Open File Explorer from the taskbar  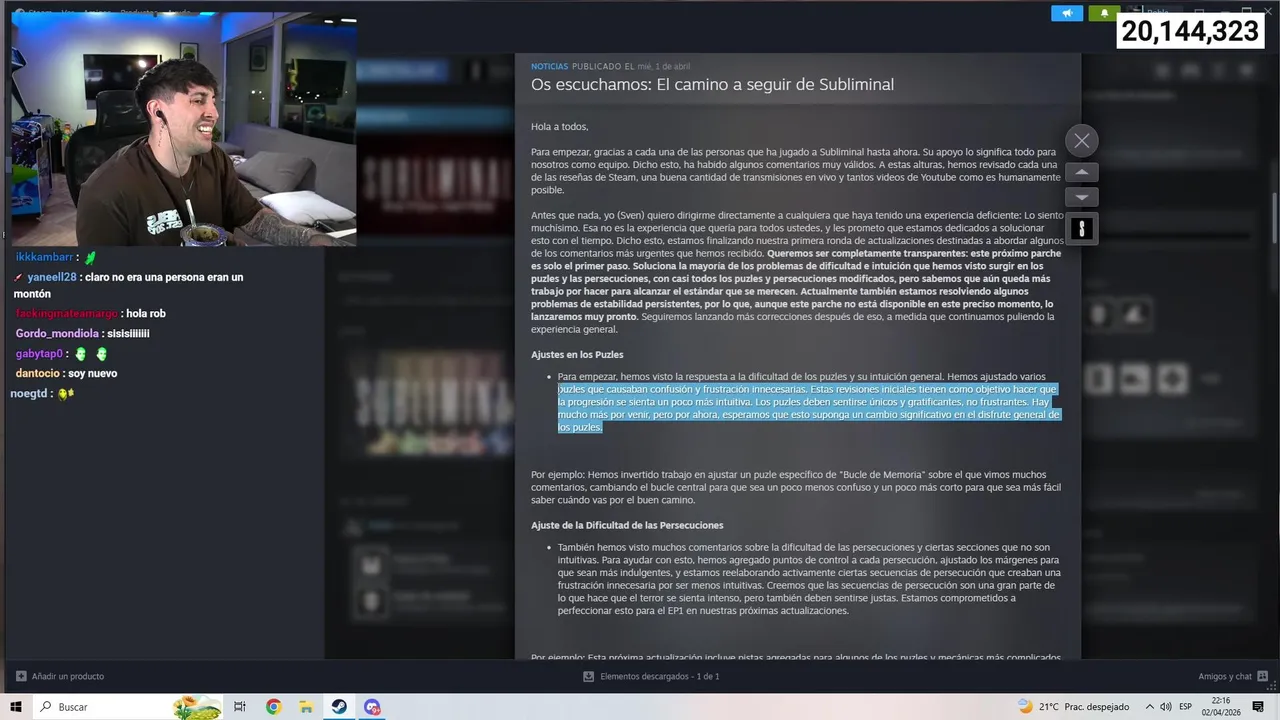(x=306, y=707)
